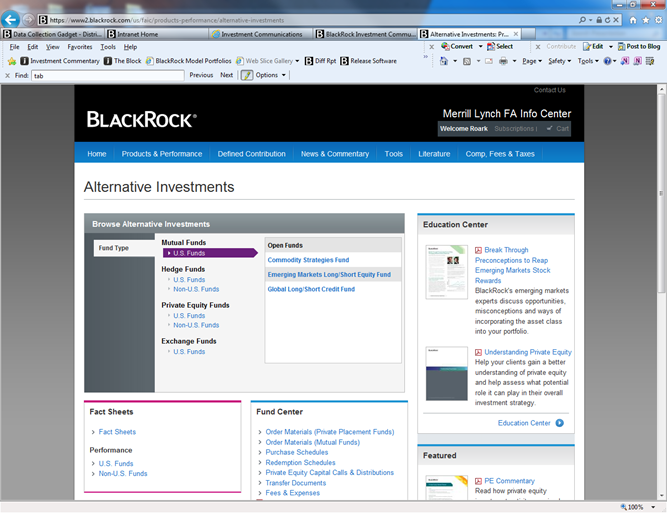Open the File menu

14,47
